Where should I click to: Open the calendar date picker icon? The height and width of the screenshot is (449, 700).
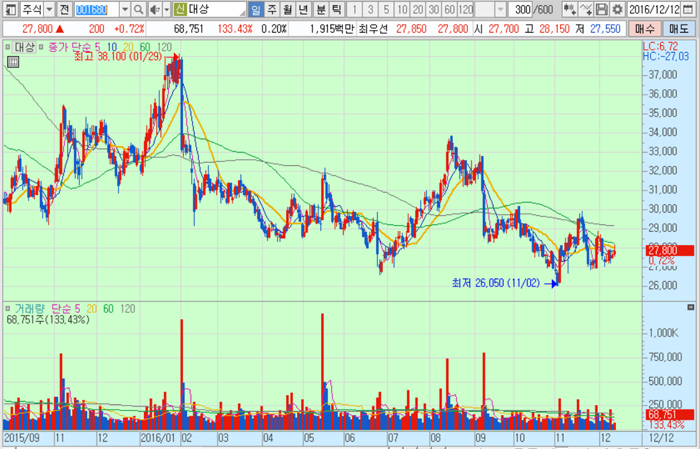point(688,9)
